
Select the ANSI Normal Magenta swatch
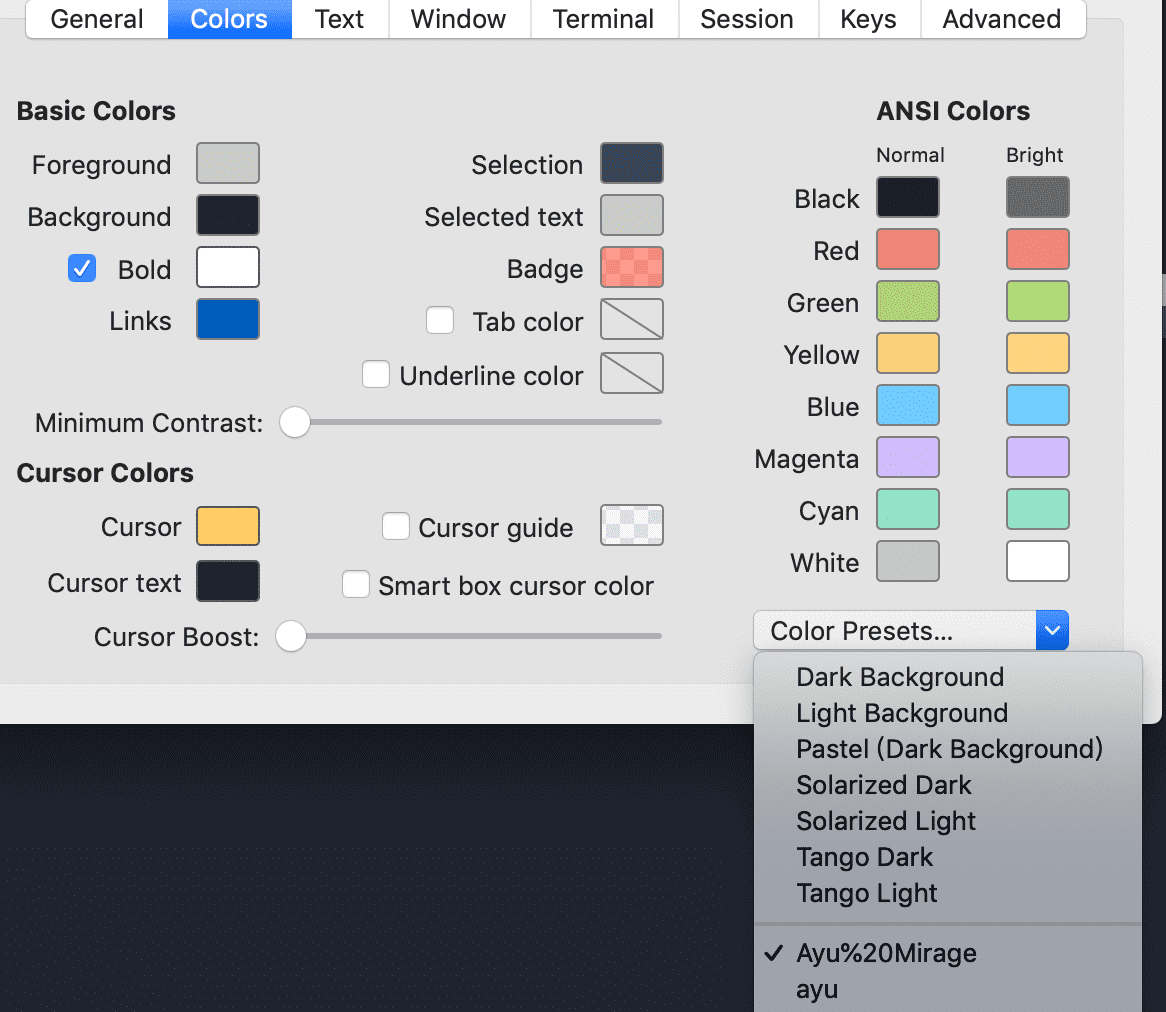click(907, 457)
